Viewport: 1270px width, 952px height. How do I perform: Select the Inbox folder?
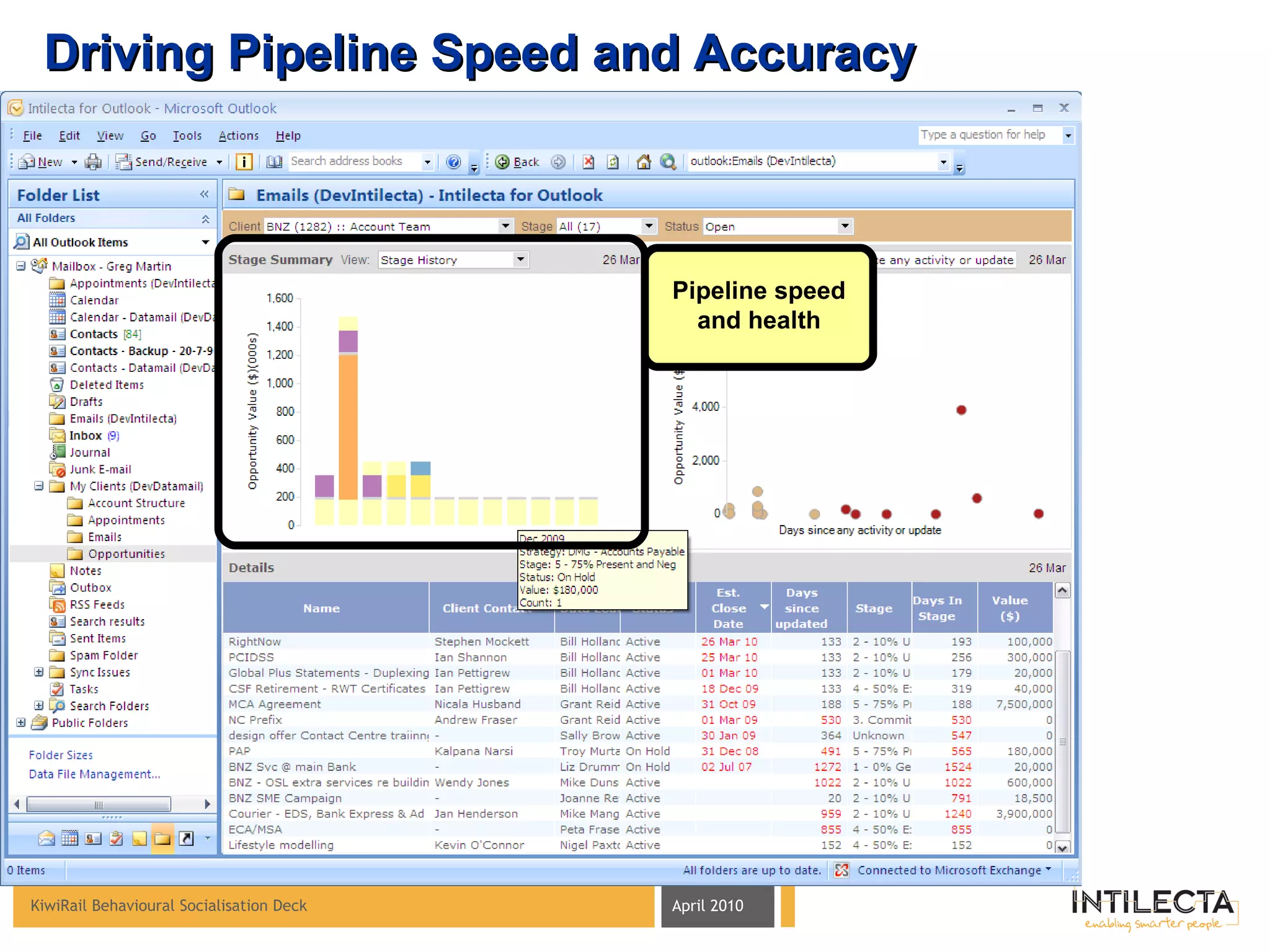[x=85, y=436]
